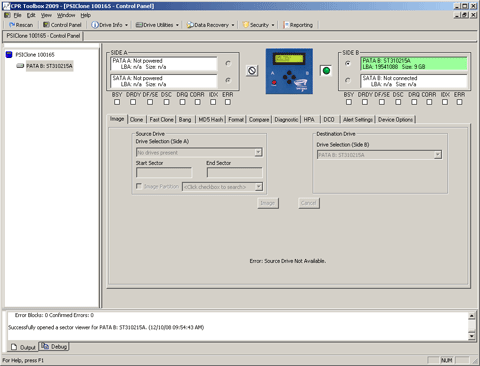Image resolution: width=480 pixels, height=366 pixels.
Task: Click the Reporting toolbar icon
Action: [x=286, y=25]
